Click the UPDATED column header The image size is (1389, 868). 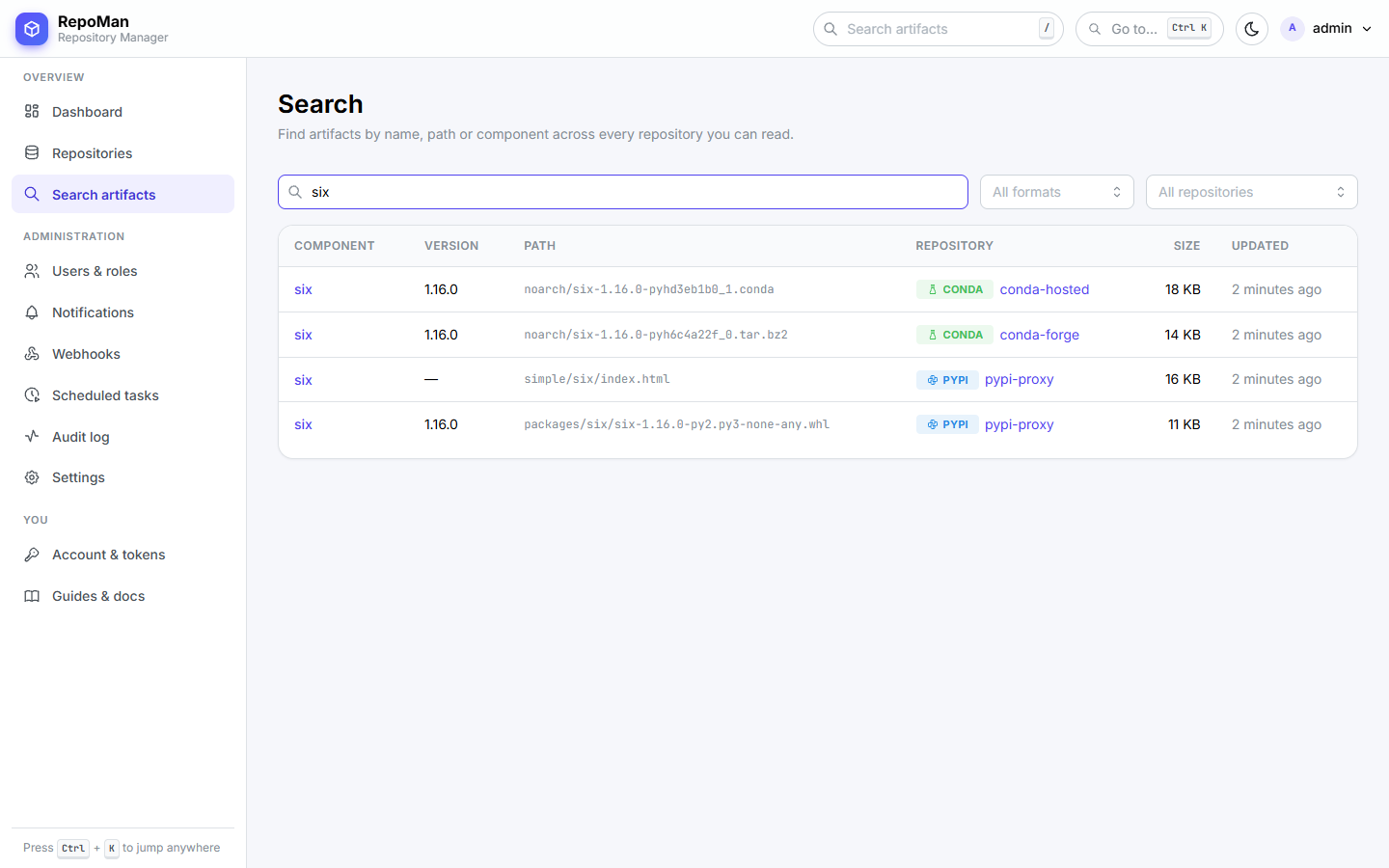(x=1260, y=246)
